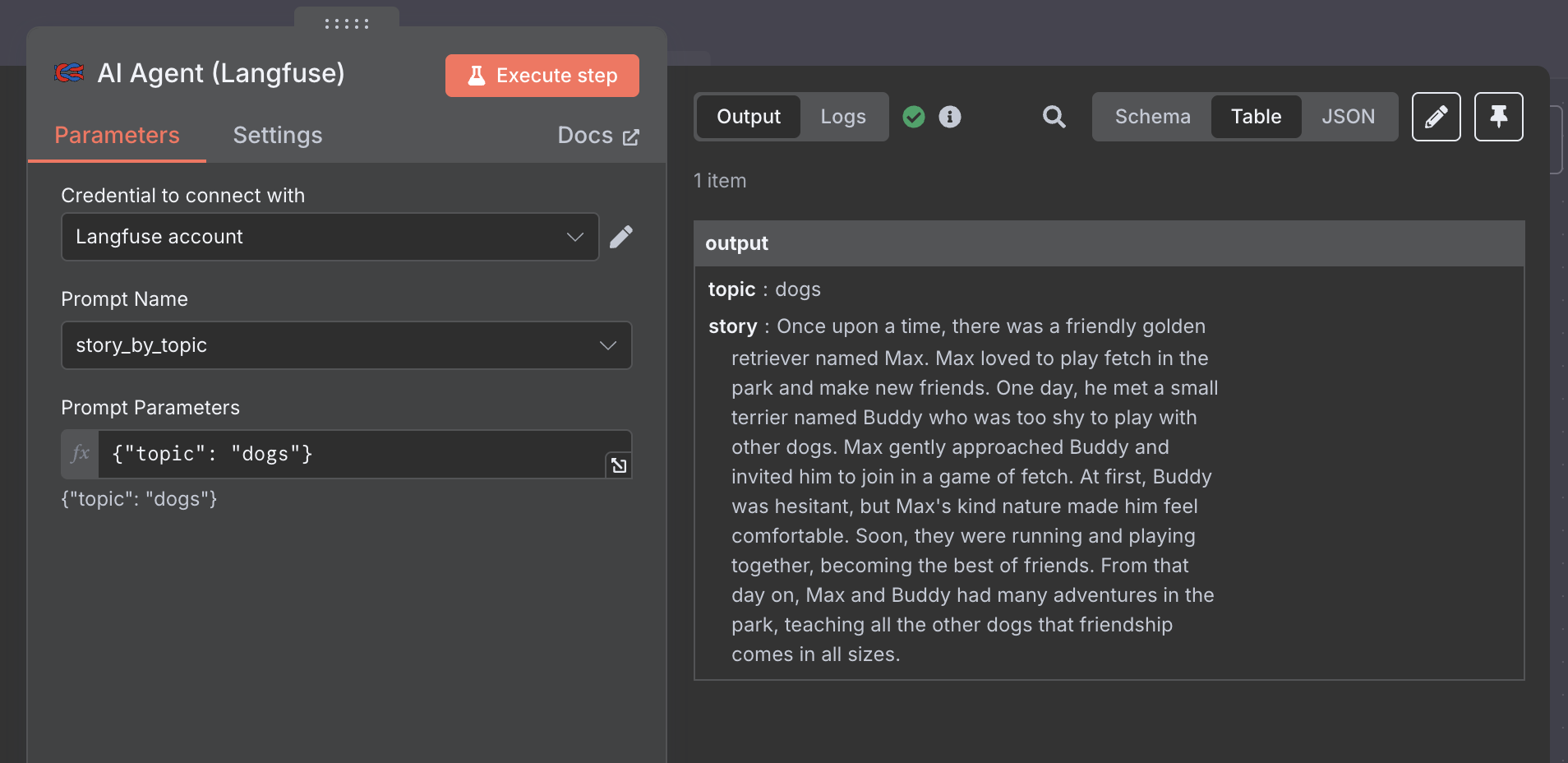Edit the credential with the pencil icon

click(x=621, y=237)
